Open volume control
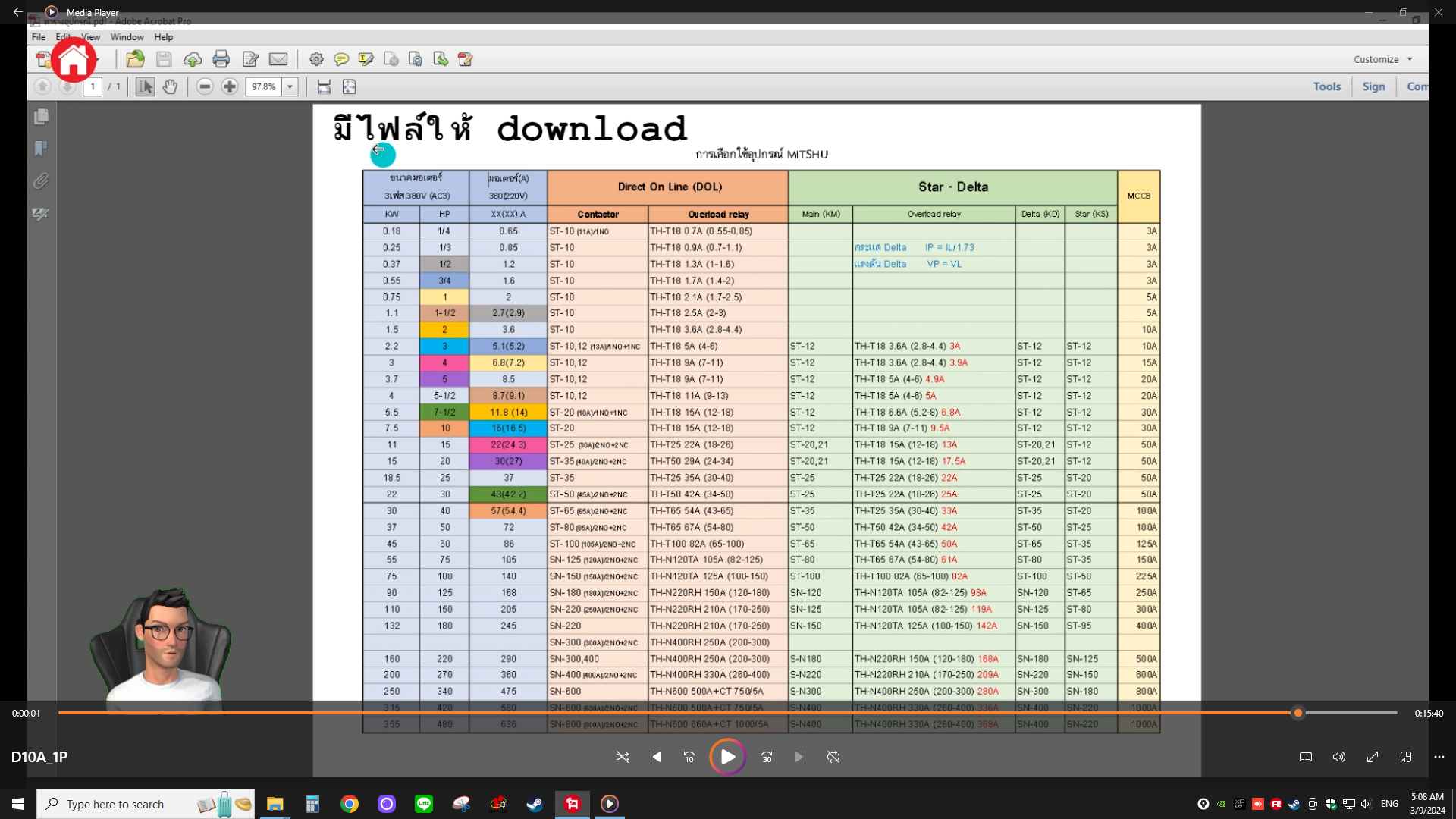 click(x=1339, y=757)
